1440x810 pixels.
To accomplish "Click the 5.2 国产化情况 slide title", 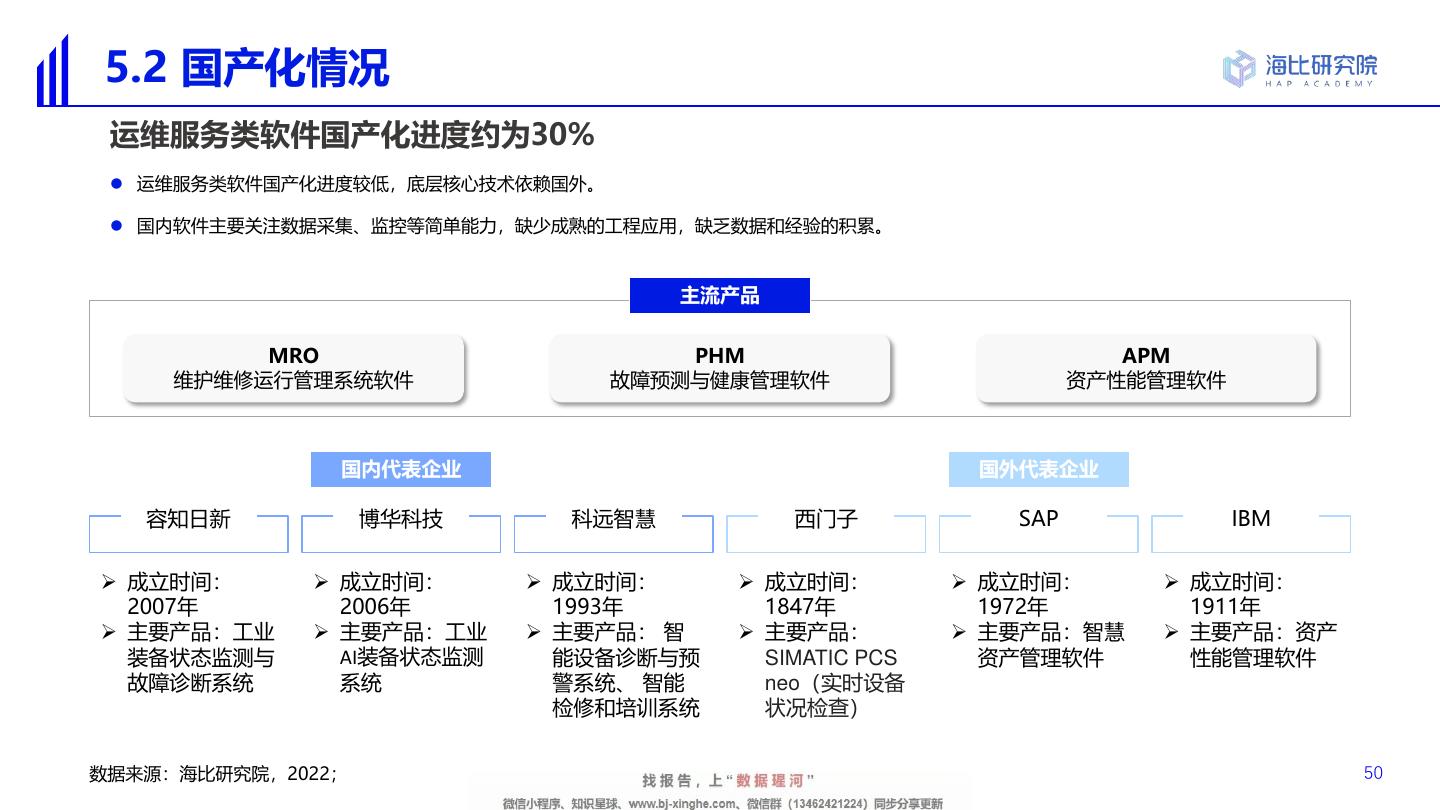I will (x=247, y=68).
